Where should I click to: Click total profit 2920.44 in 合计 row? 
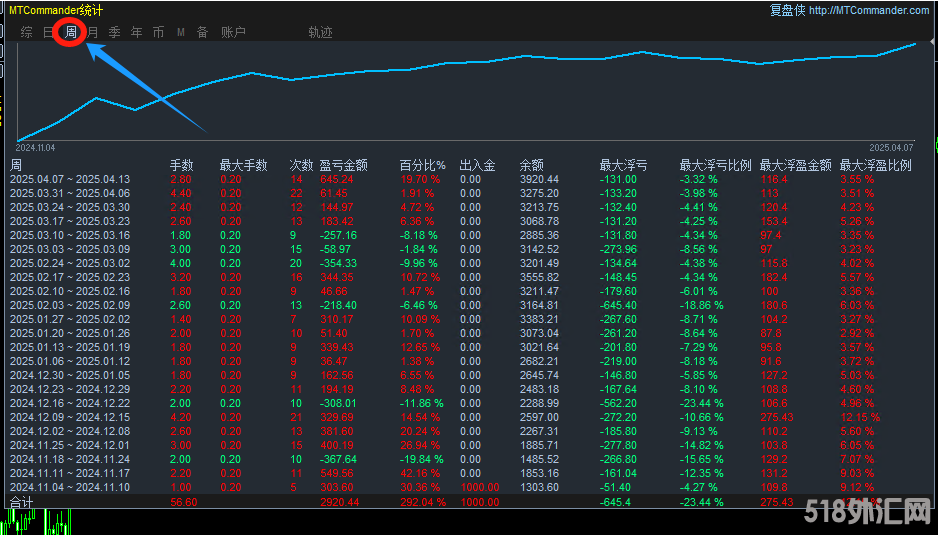(339, 502)
